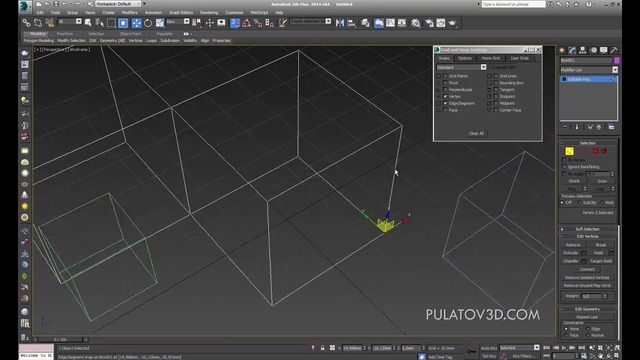Switch to the Home Grid tab

(x=491, y=58)
